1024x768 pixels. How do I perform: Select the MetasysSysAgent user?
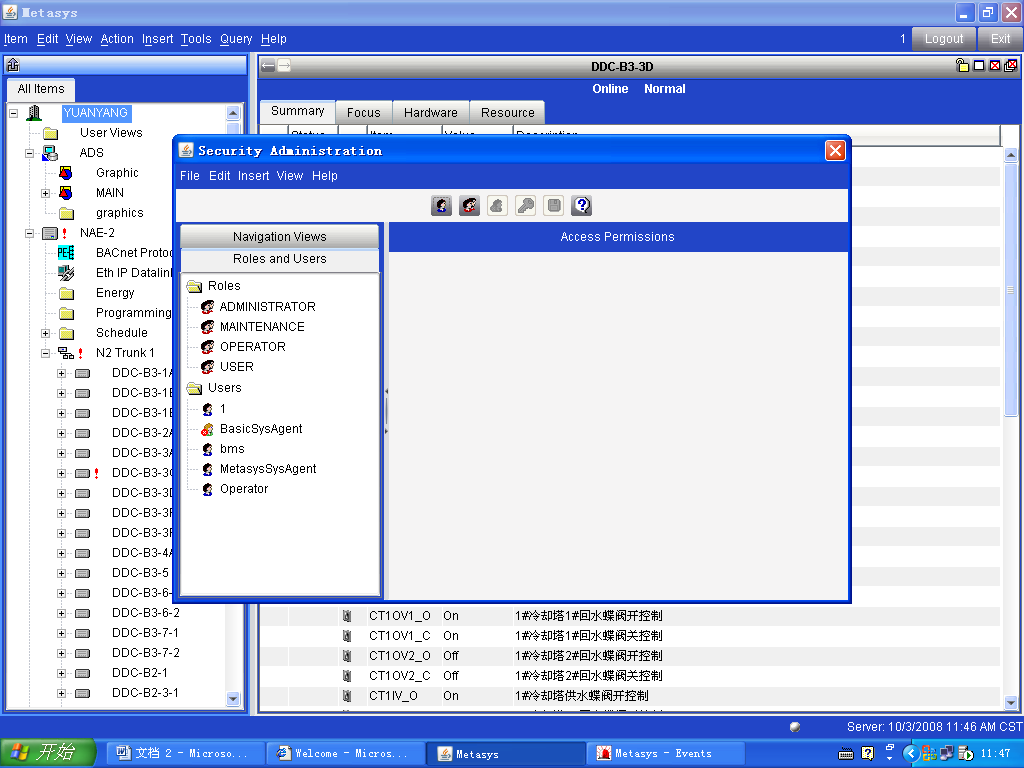pos(268,469)
